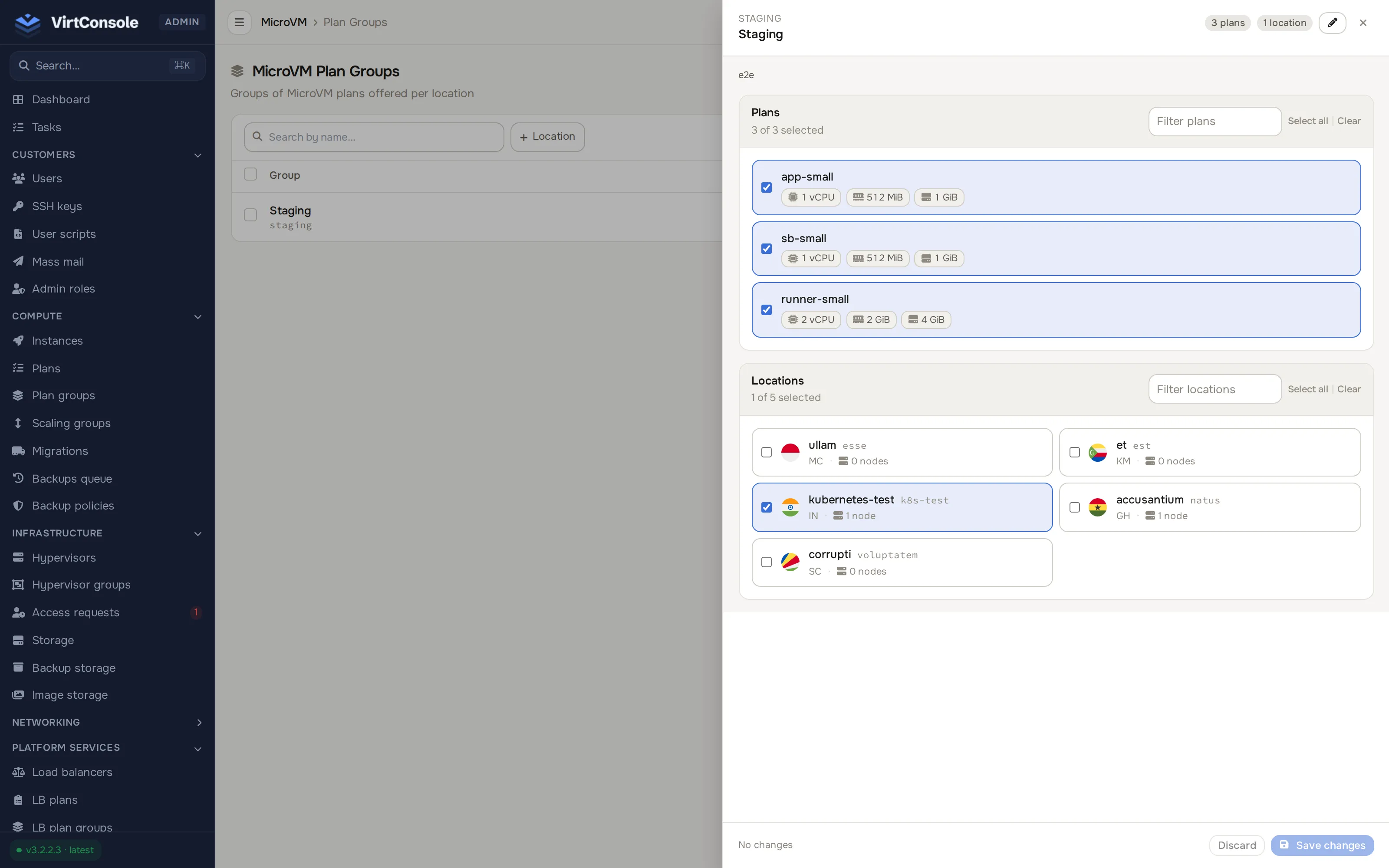1389x868 pixels.
Task: Click Select all in Locations section
Action: [1307, 389]
